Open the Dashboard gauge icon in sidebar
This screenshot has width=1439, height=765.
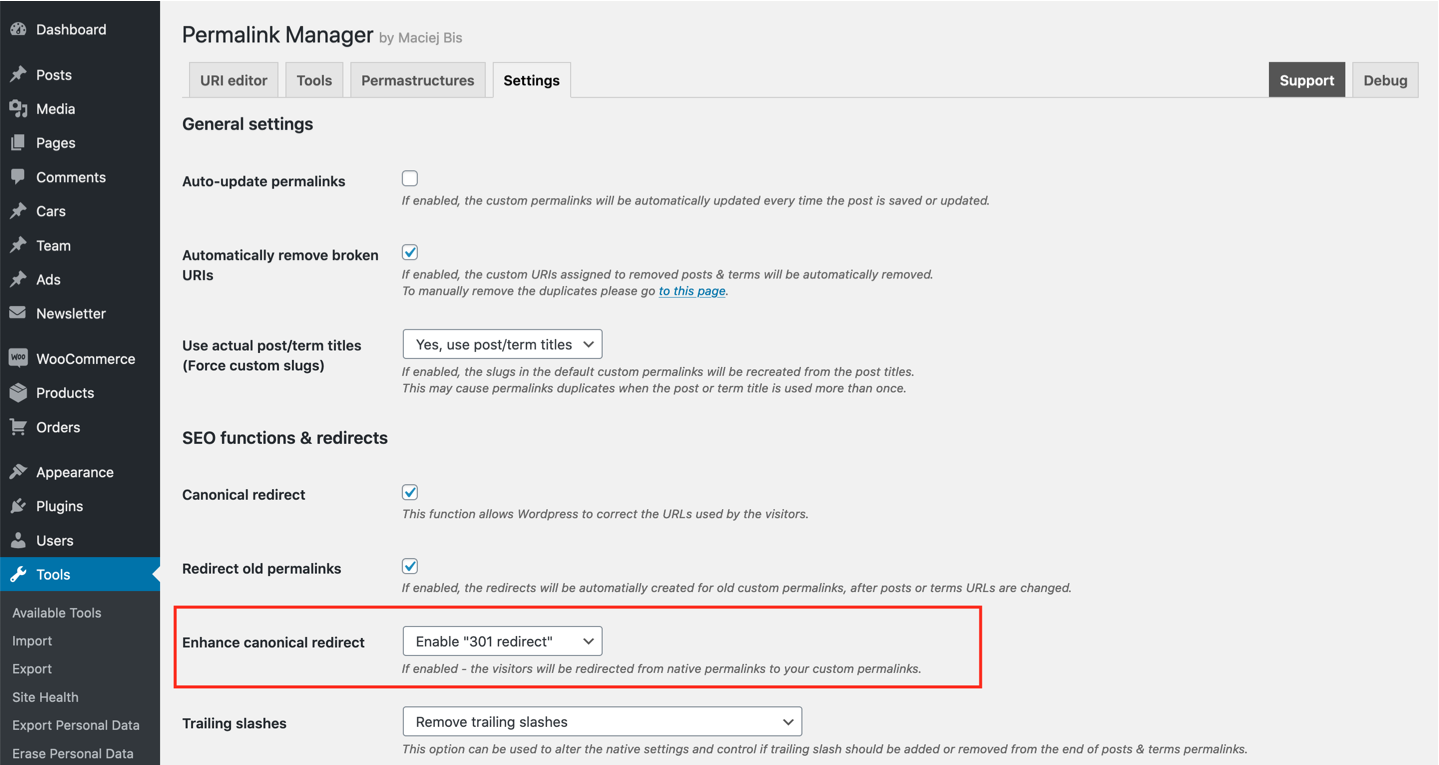(x=18, y=29)
